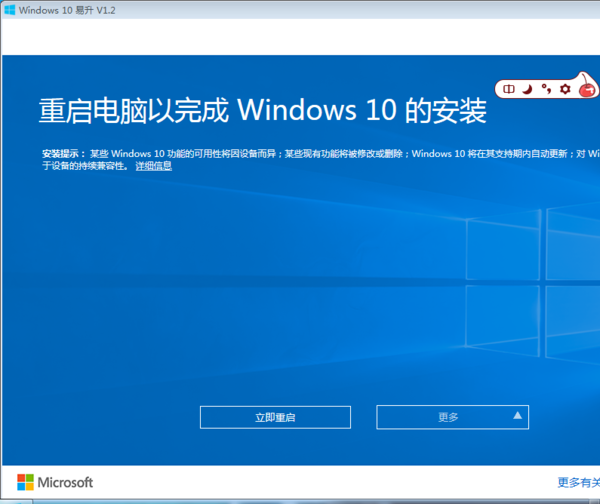This screenshot has width=600, height=504.
Task: Open IME settings gear icon
Action: [x=565, y=89]
